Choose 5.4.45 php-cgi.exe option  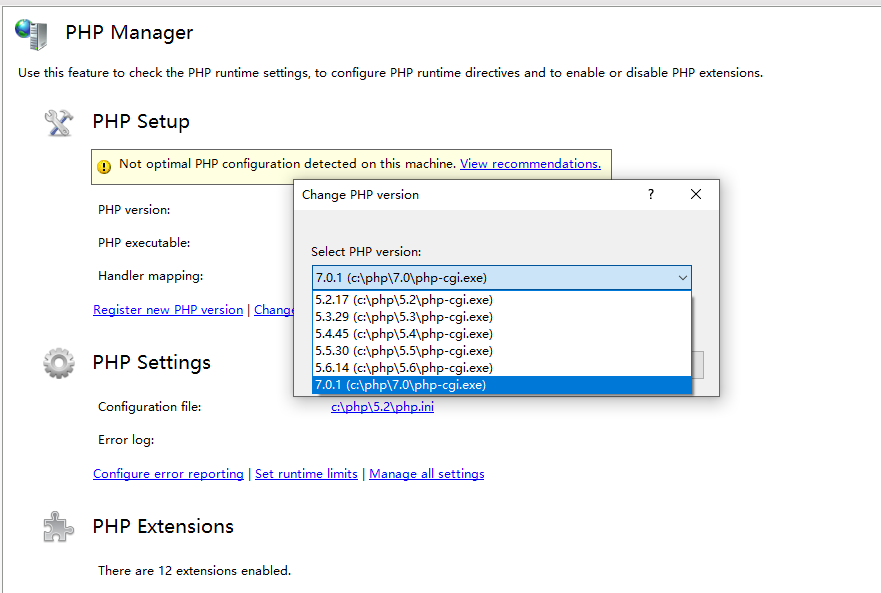(502, 334)
